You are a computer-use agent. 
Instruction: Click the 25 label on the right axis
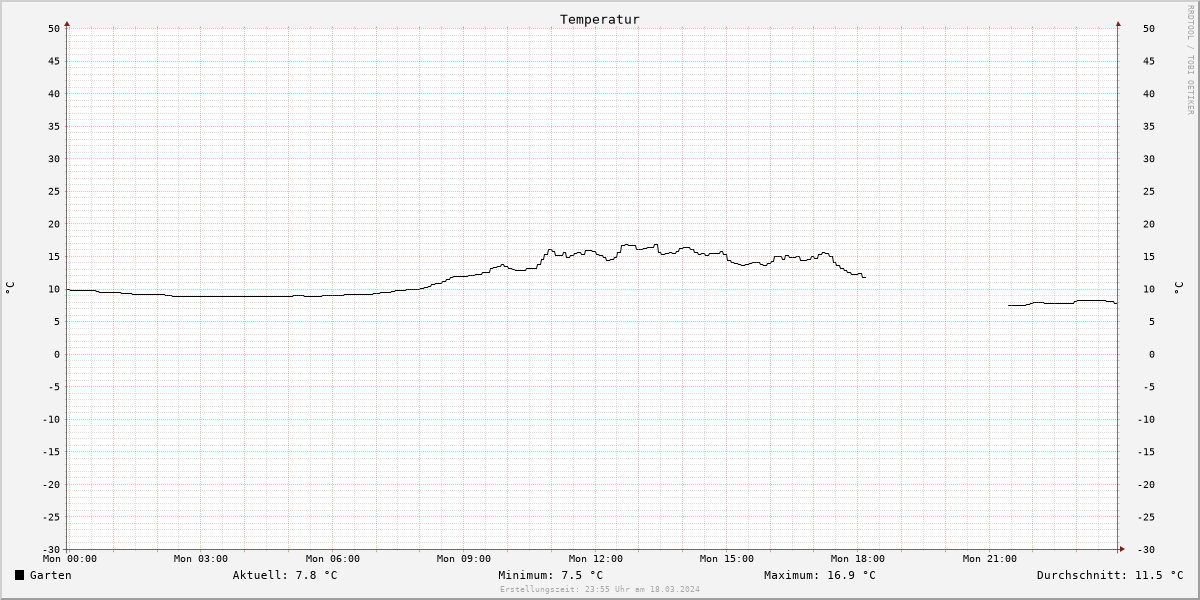1148,191
